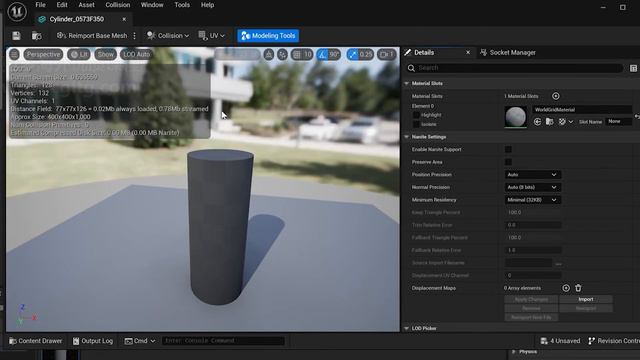Switch to the Socket Manager tab
The image size is (640, 360).
(508, 53)
